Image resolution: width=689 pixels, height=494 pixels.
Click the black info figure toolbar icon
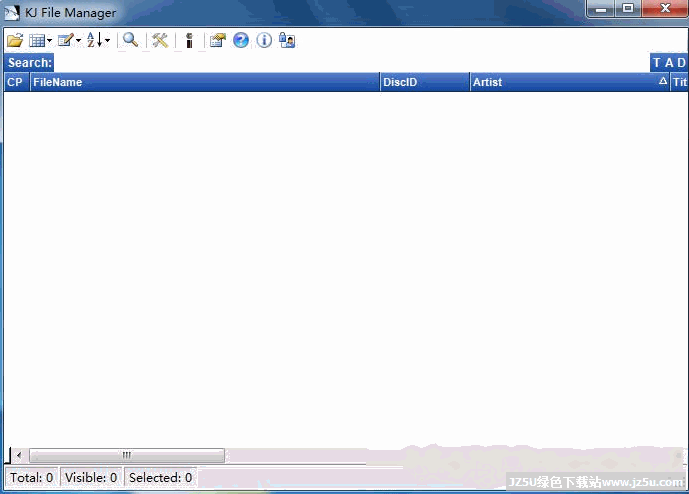tap(189, 40)
